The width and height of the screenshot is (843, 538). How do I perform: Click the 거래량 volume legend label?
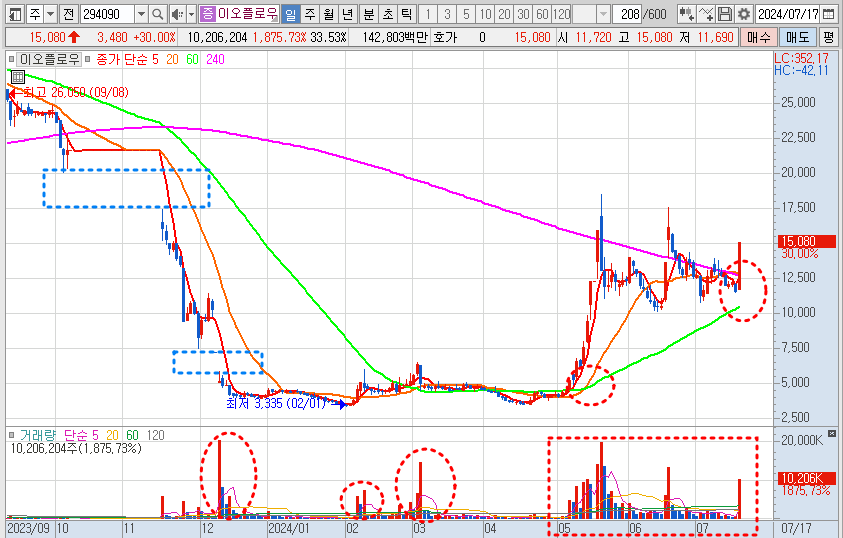click(38, 435)
